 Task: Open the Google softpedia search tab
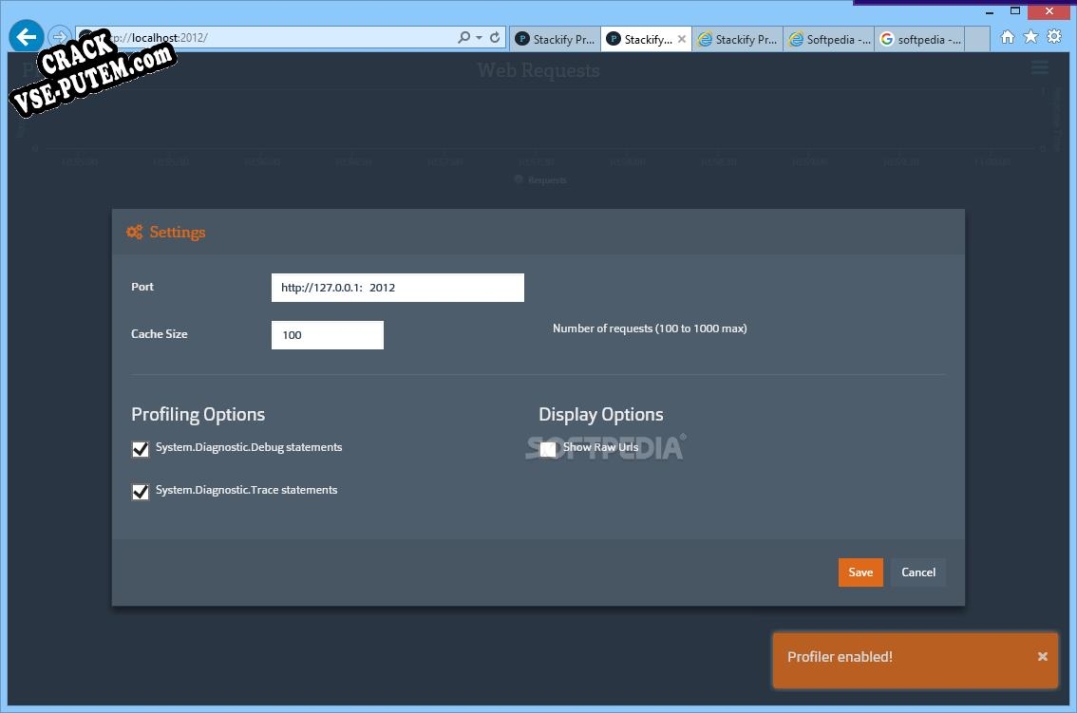920,39
